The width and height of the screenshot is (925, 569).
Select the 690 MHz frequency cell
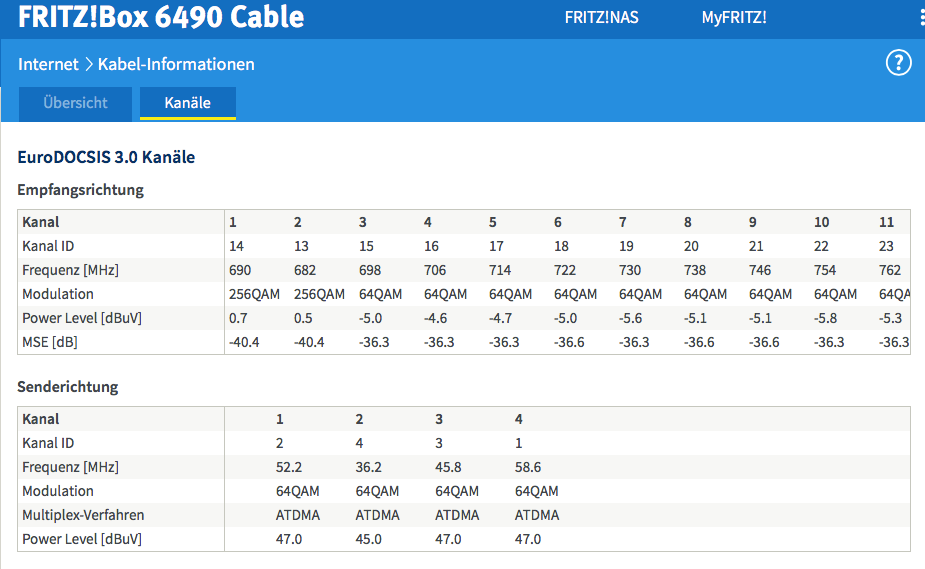(240, 270)
